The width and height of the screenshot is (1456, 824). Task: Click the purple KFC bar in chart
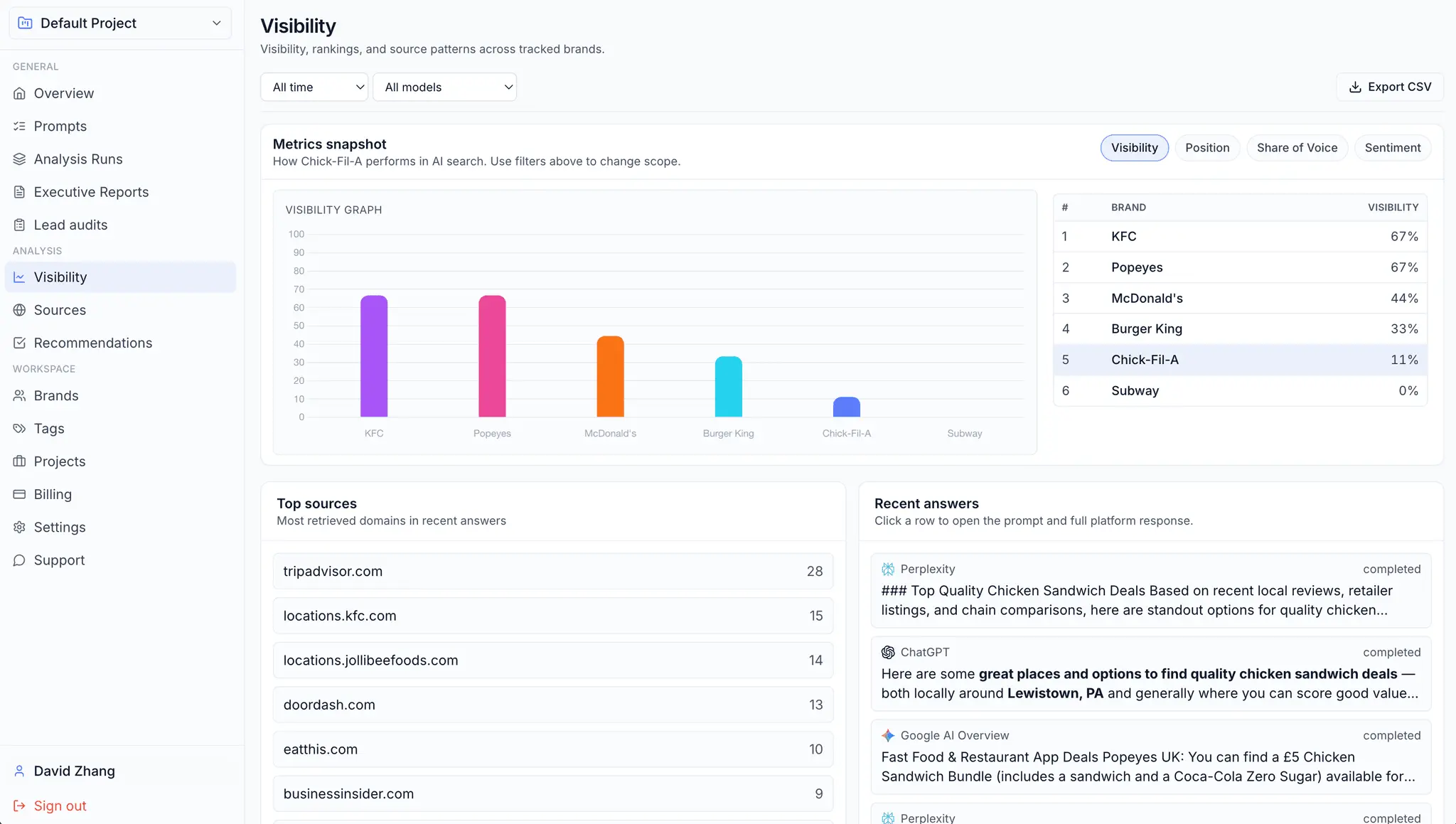coord(374,356)
